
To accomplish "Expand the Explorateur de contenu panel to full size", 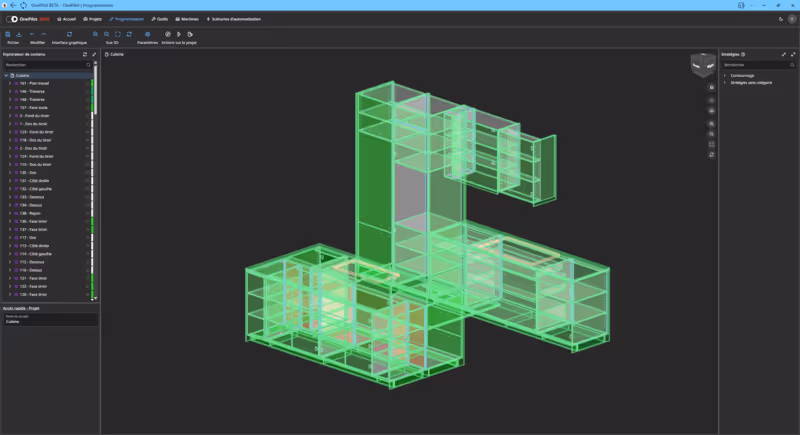I will click(94, 54).
